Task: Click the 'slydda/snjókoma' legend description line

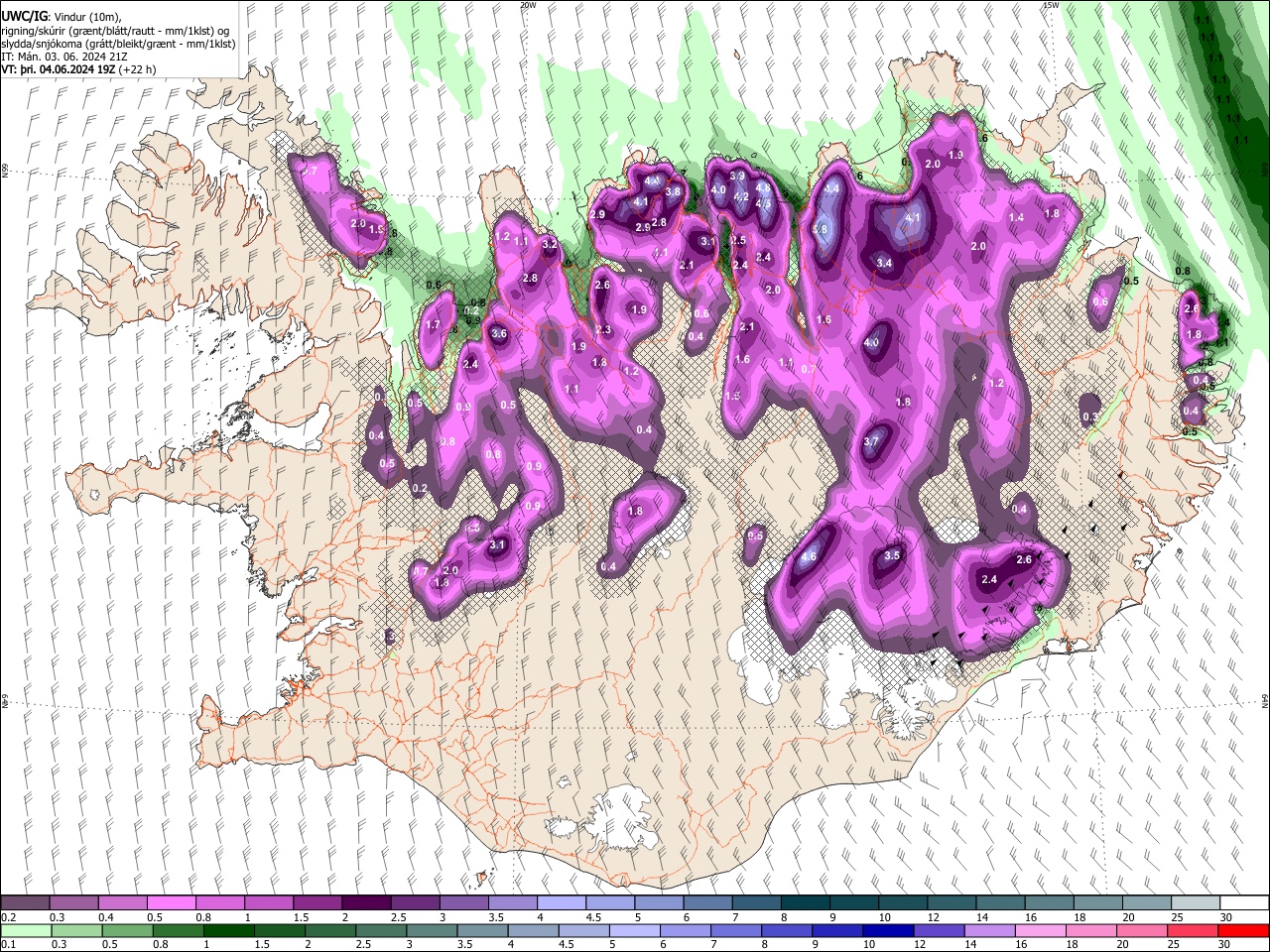Action: tap(119, 44)
